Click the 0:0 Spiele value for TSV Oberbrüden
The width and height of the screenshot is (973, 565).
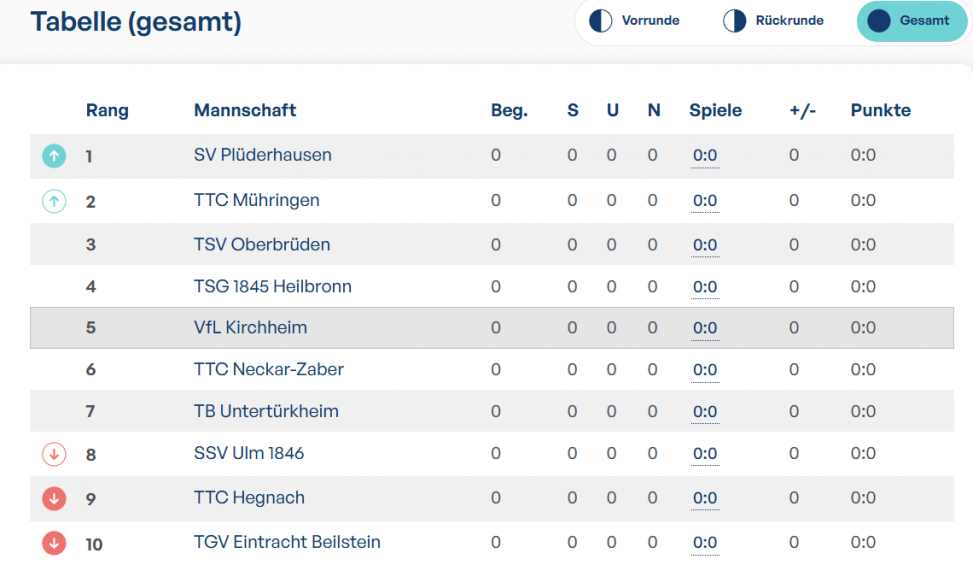(x=705, y=245)
